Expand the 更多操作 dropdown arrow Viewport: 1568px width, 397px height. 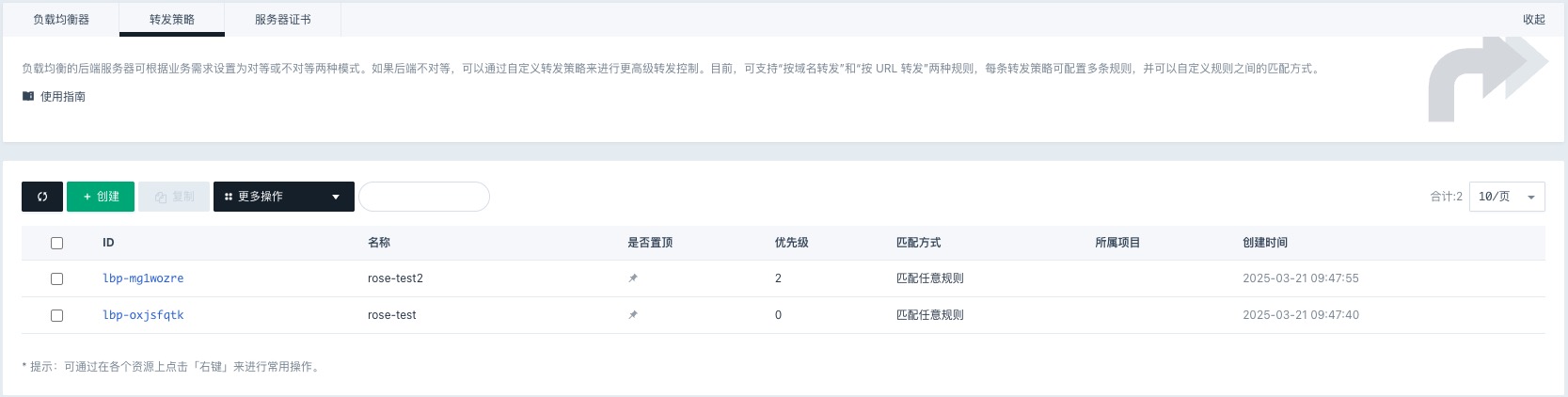pyautogui.click(x=336, y=197)
